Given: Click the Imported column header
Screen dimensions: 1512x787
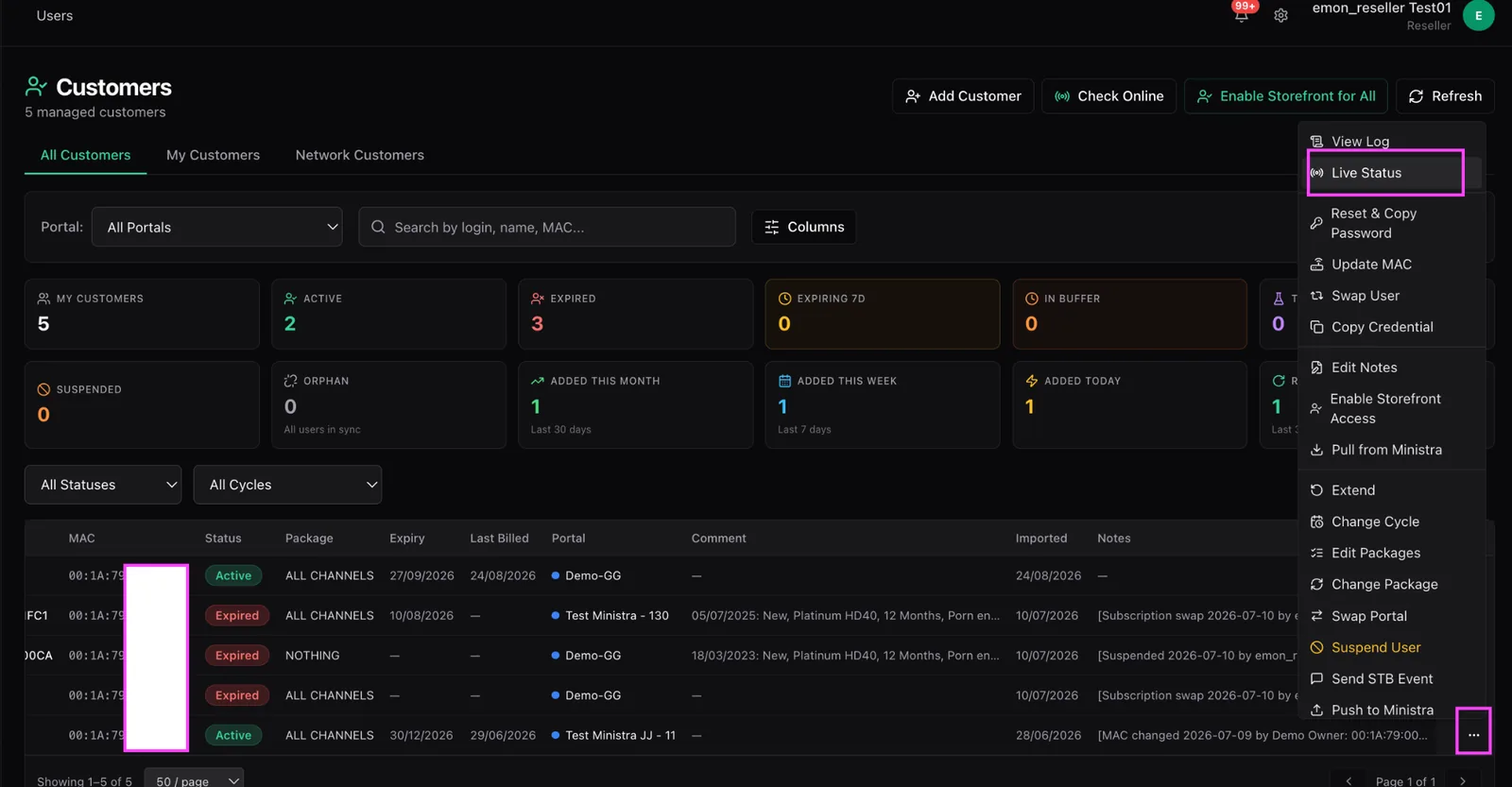Looking at the screenshot, I should coord(1041,539).
